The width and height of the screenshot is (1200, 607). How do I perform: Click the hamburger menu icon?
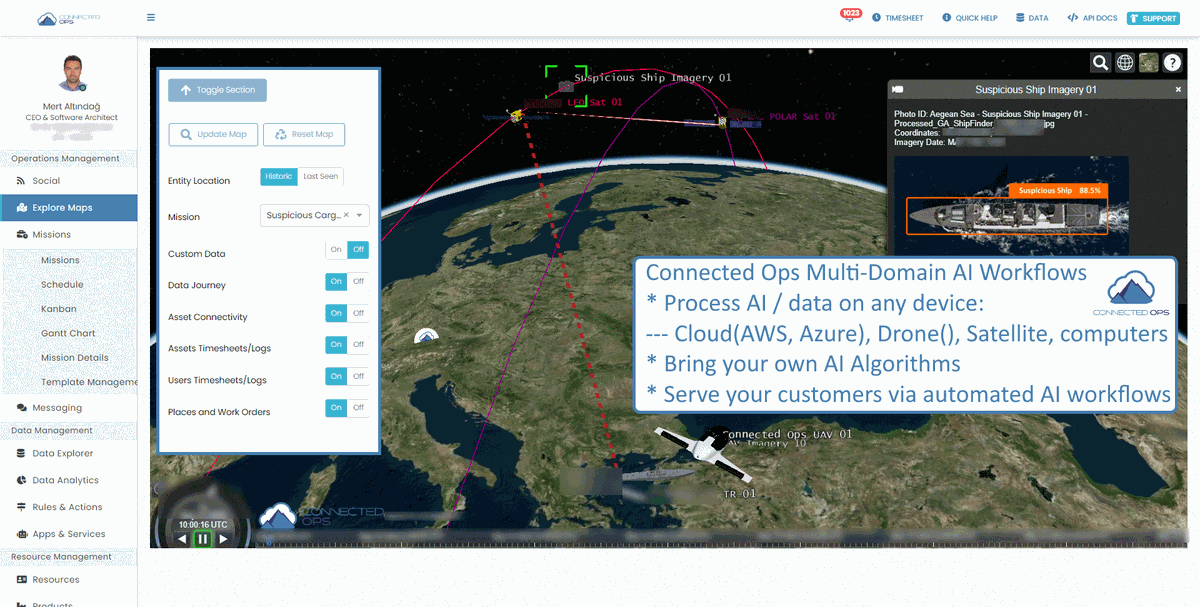click(151, 17)
